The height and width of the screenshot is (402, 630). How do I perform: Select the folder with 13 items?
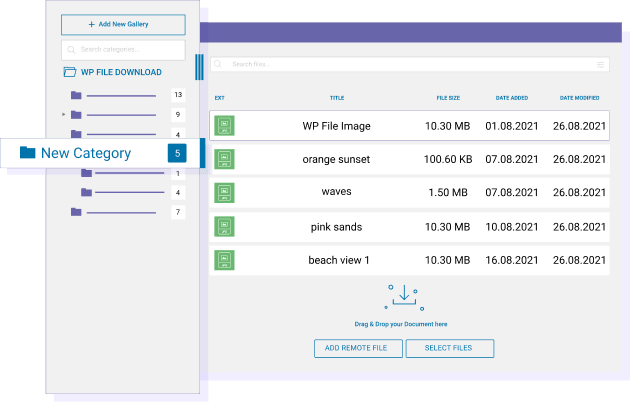pyautogui.click(x=76, y=96)
